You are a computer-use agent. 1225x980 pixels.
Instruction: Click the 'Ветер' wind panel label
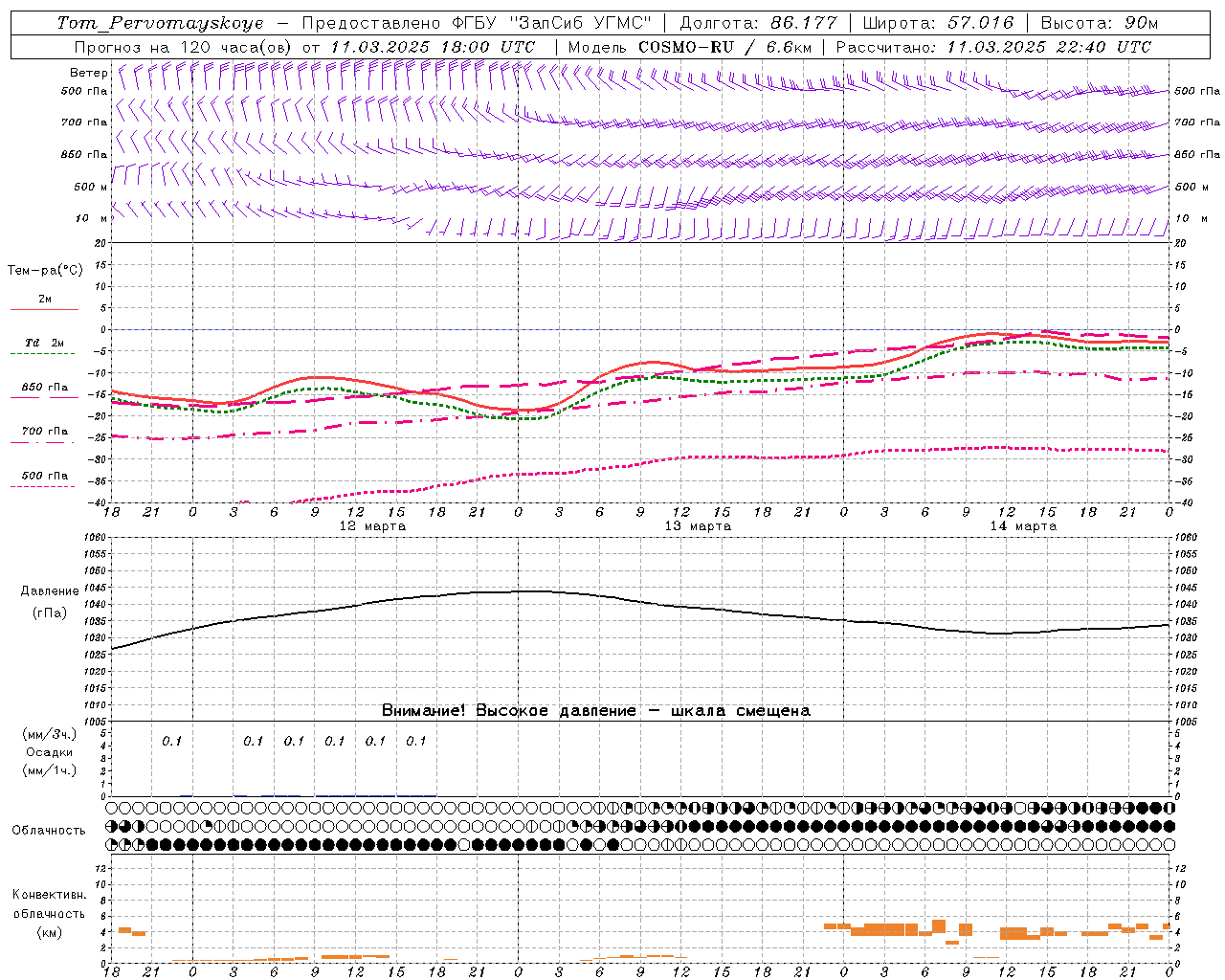(x=88, y=73)
